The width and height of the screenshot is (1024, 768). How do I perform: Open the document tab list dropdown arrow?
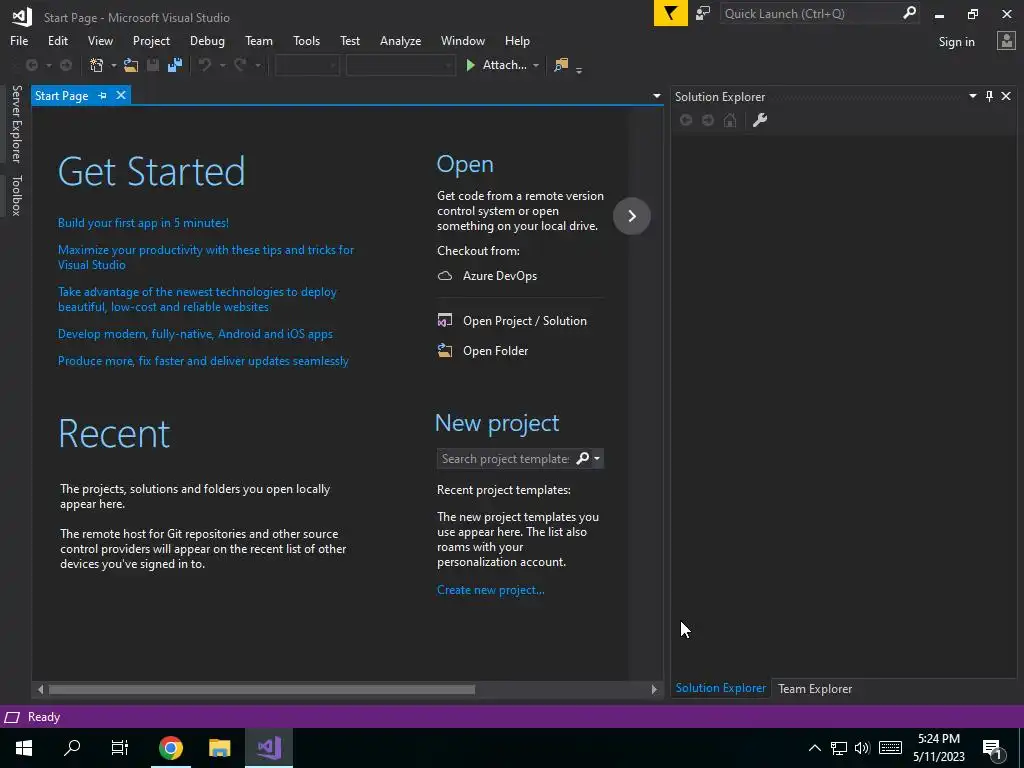pyautogui.click(x=656, y=96)
